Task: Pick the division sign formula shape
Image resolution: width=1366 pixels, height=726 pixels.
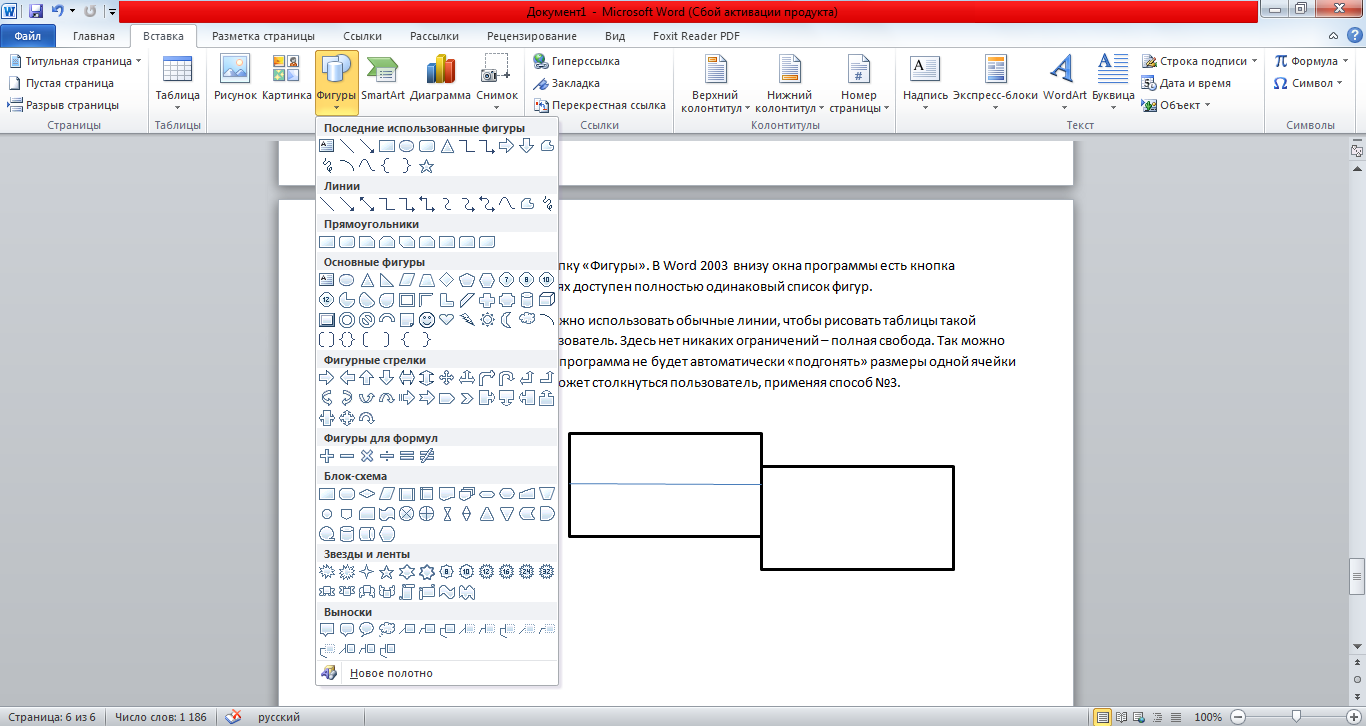Action: pos(386,456)
